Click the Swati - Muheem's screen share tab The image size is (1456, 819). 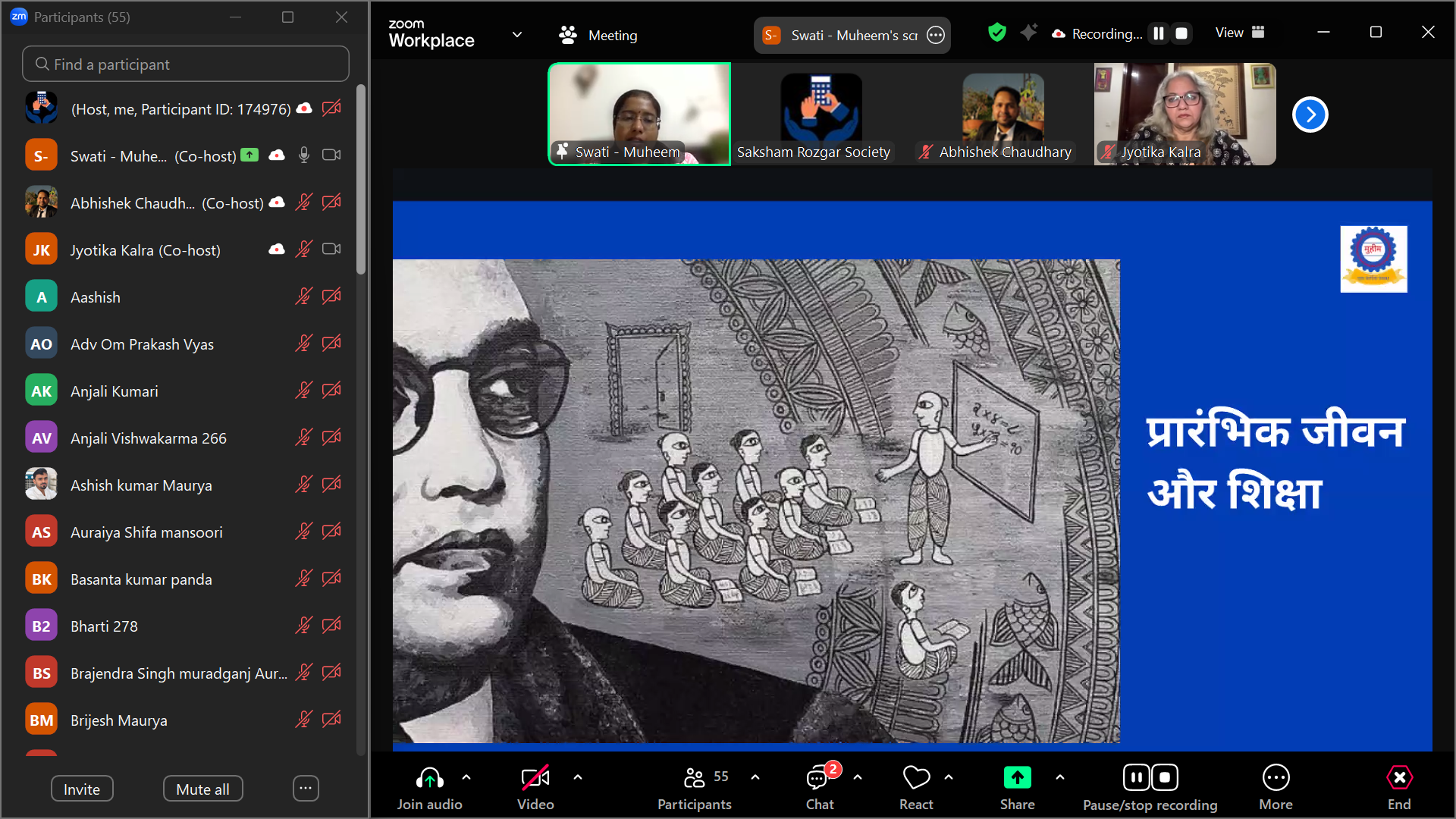coord(852,35)
